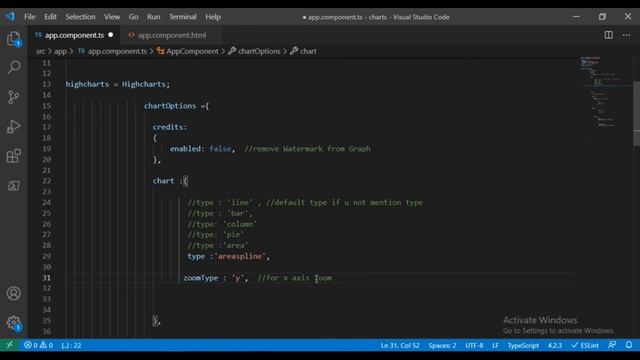Open the Selection menu
Image resolution: width=640 pixels, height=360 pixels.
pos(80,17)
